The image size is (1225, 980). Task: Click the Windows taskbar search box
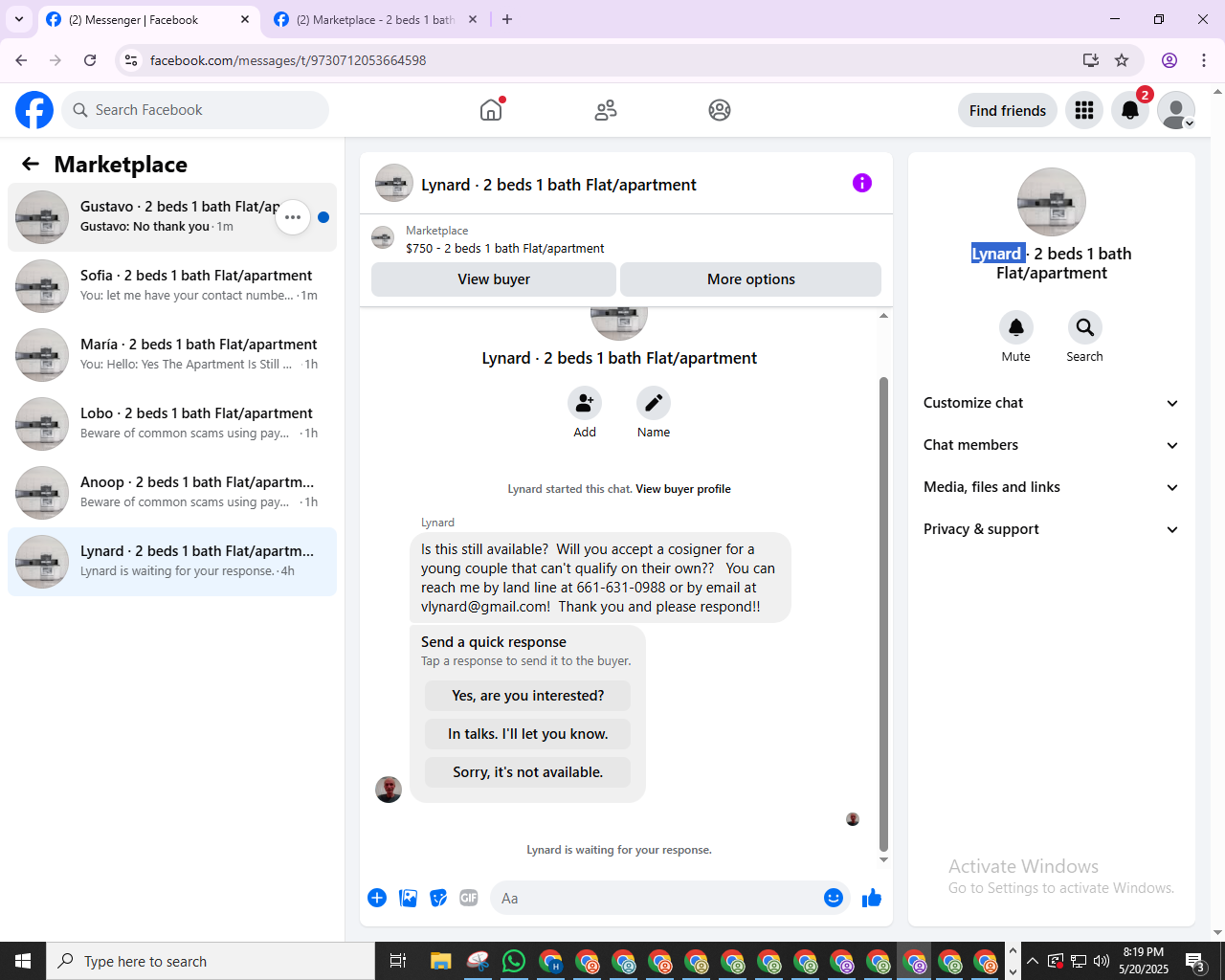click(211, 961)
